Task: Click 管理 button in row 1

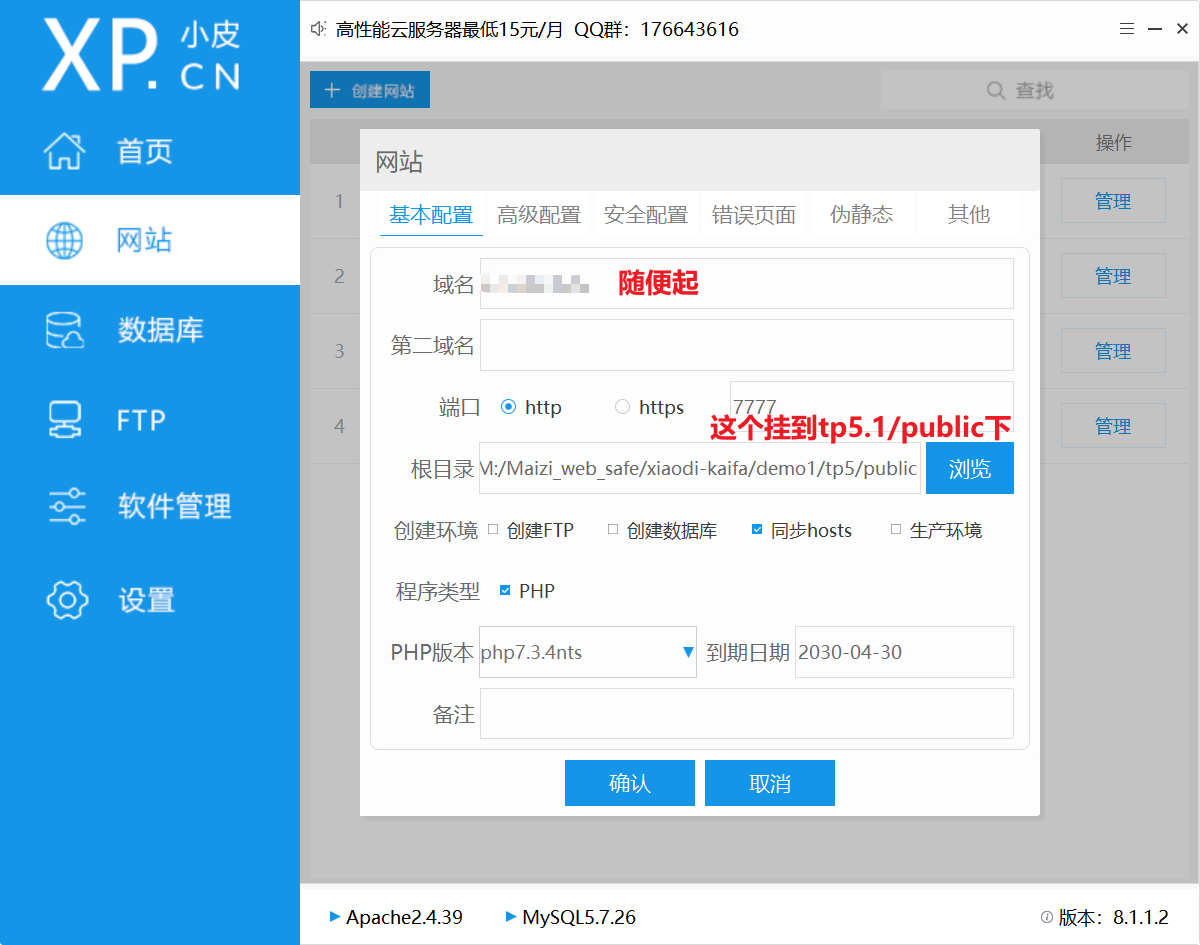Action: pos(1113,201)
